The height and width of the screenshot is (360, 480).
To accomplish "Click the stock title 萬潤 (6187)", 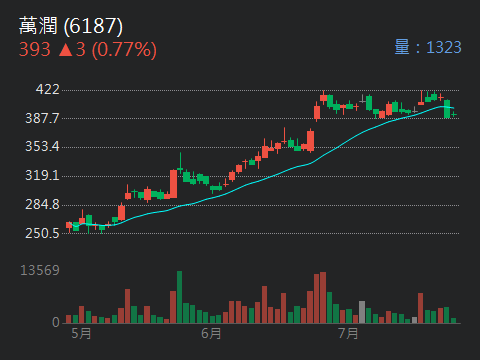I will (71, 26).
